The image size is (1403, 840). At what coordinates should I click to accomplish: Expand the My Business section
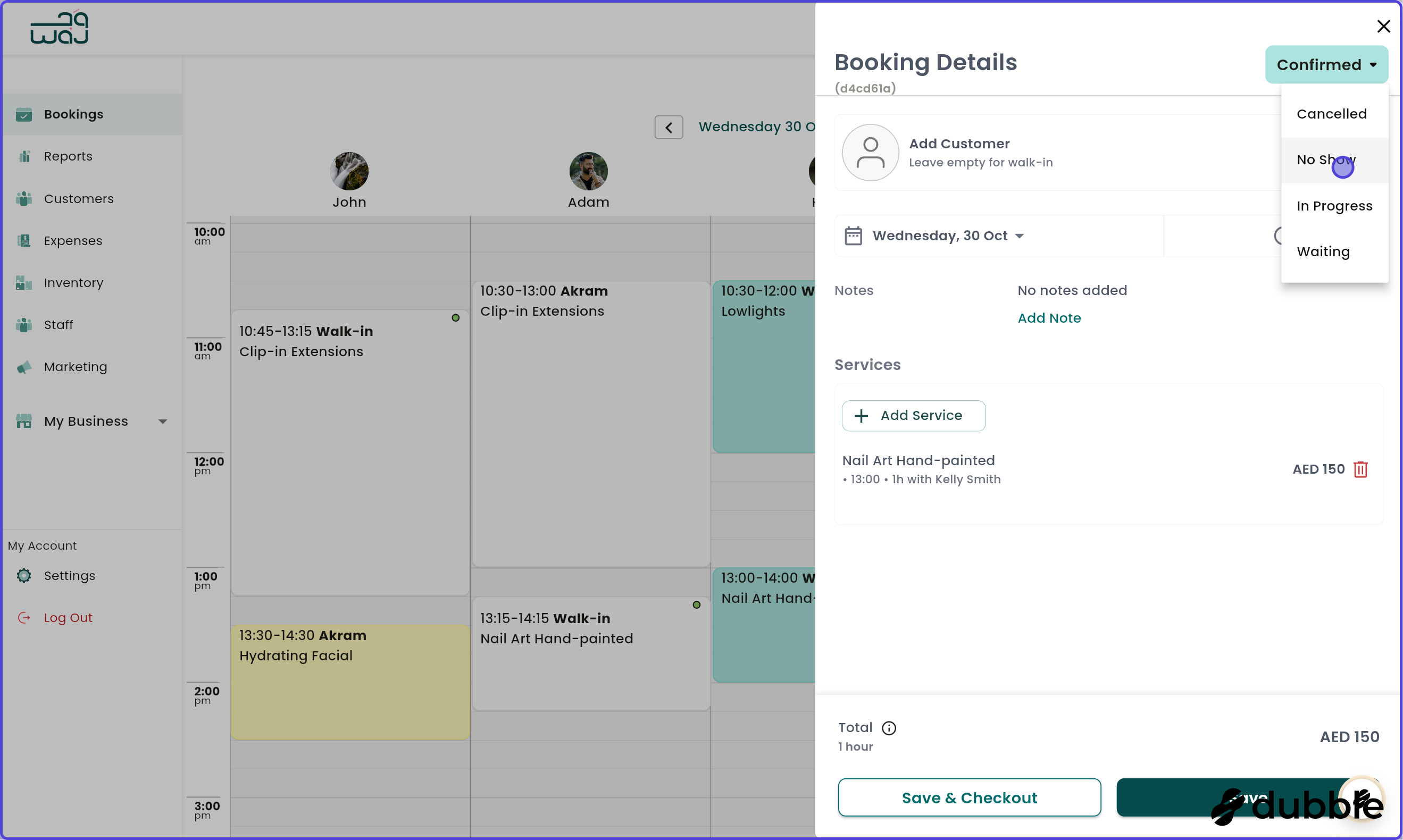(x=163, y=421)
